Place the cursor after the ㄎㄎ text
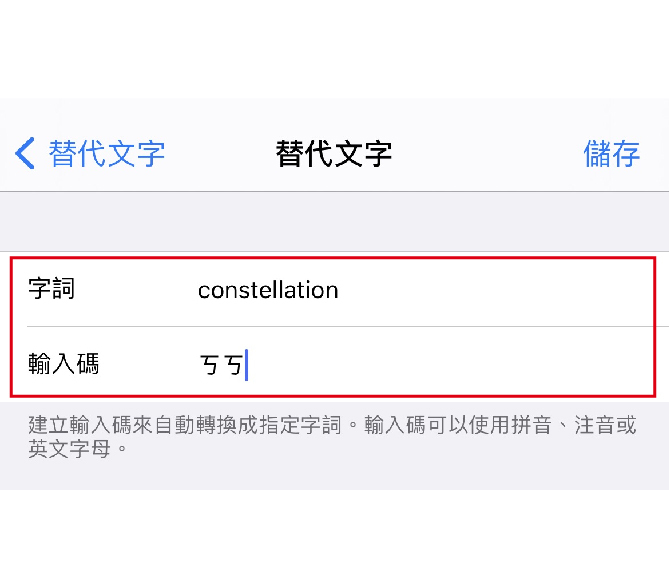The height and width of the screenshot is (573, 669). pos(245,365)
